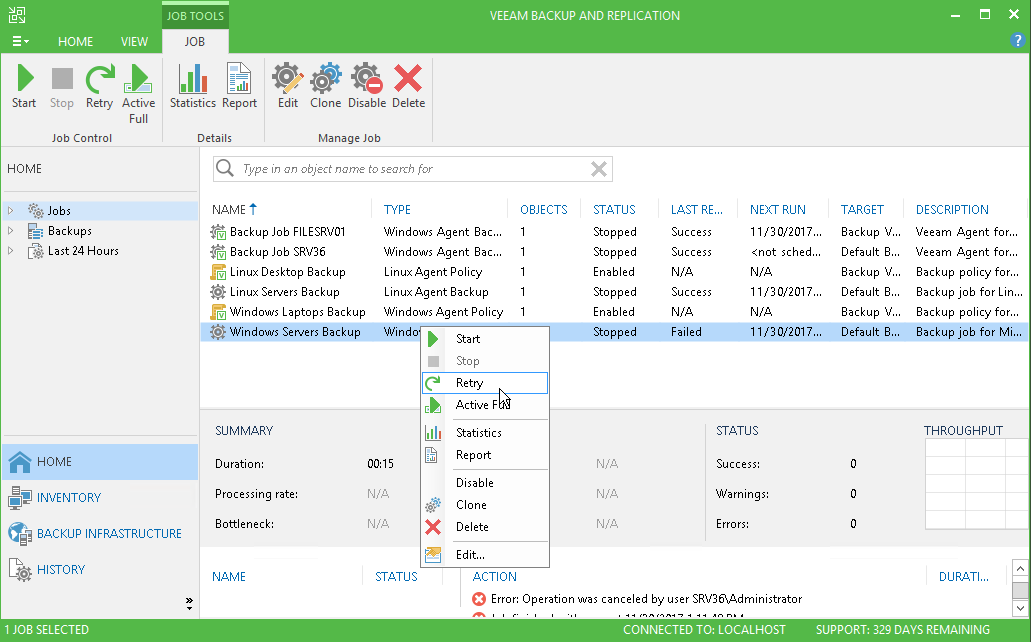The height and width of the screenshot is (642, 1031).
Task: Switch to the HOME ribbon tab
Action: [76, 41]
